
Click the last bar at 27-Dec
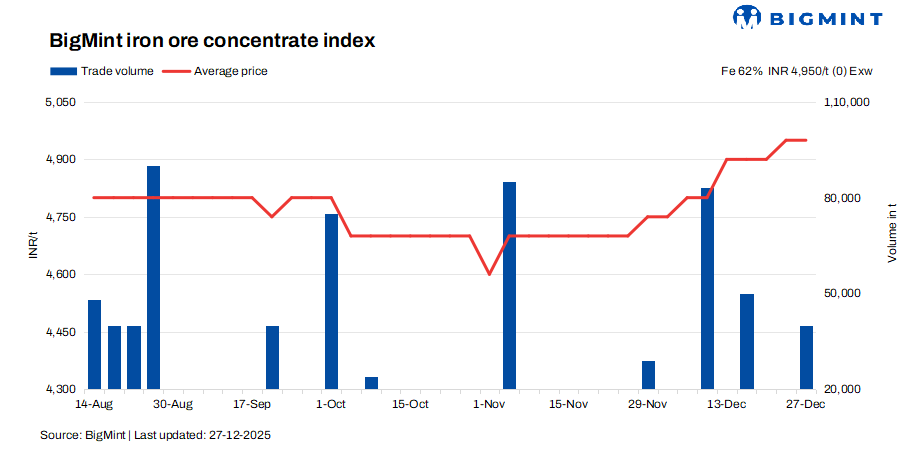click(806, 357)
